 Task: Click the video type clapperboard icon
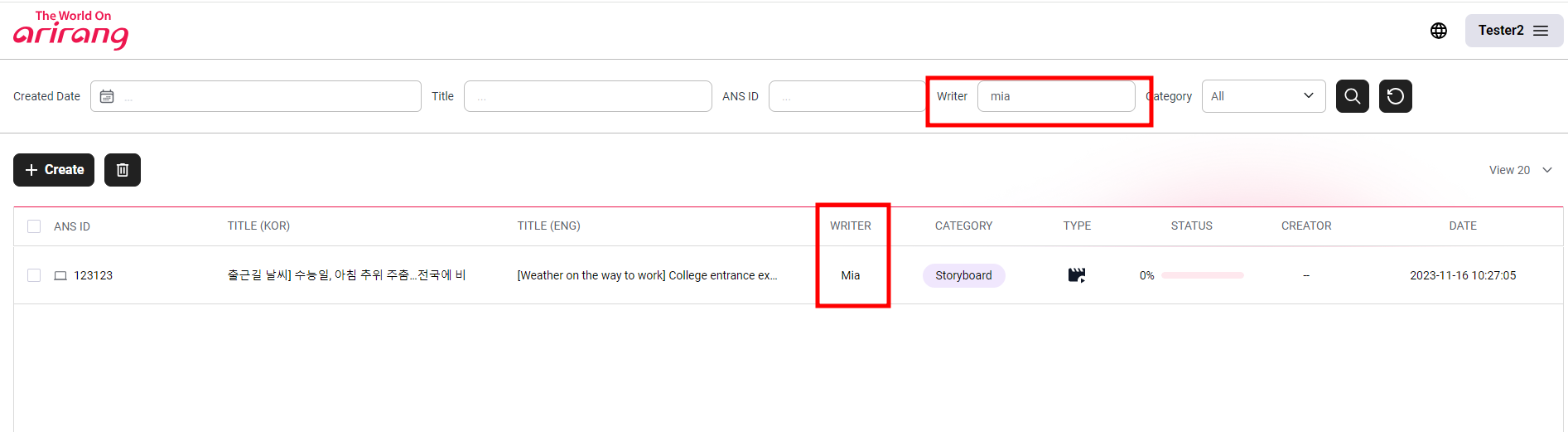[x=1076, y=275]
